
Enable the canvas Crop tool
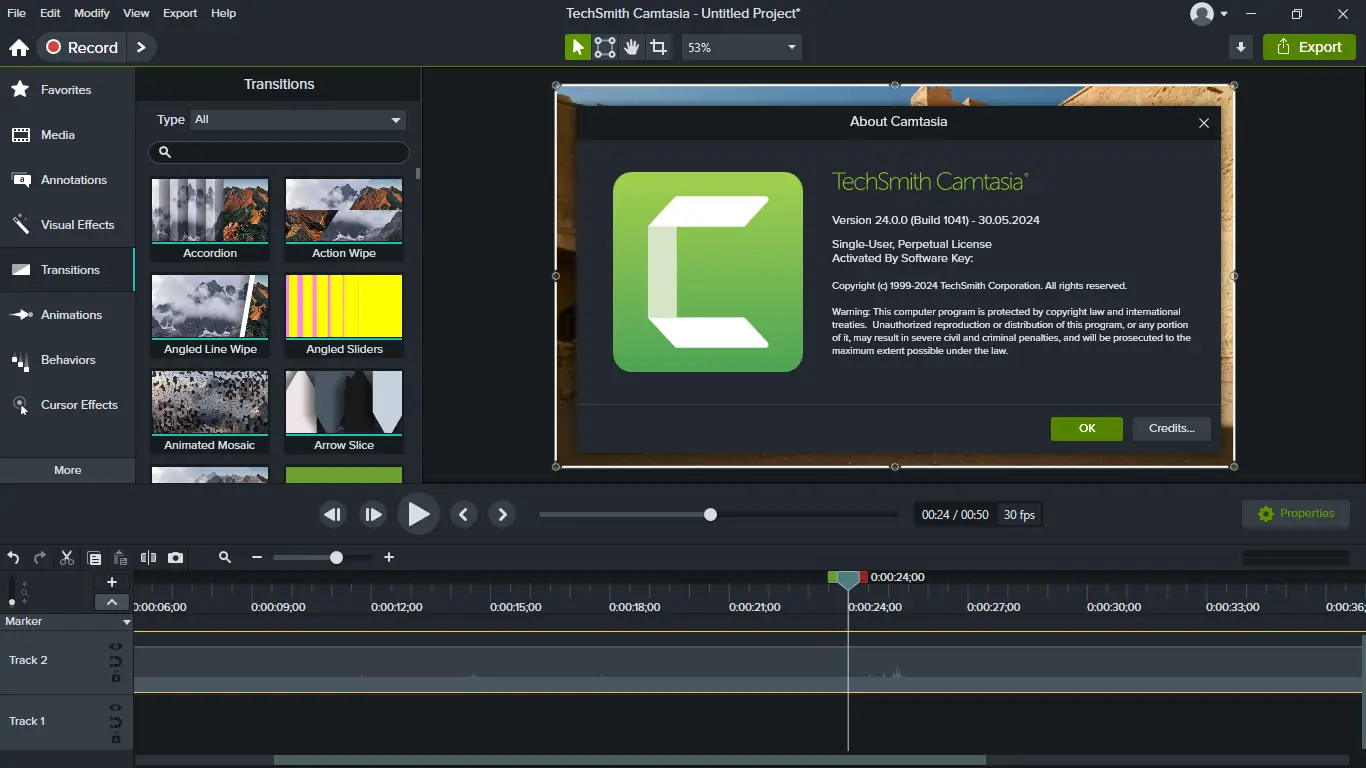658,47
